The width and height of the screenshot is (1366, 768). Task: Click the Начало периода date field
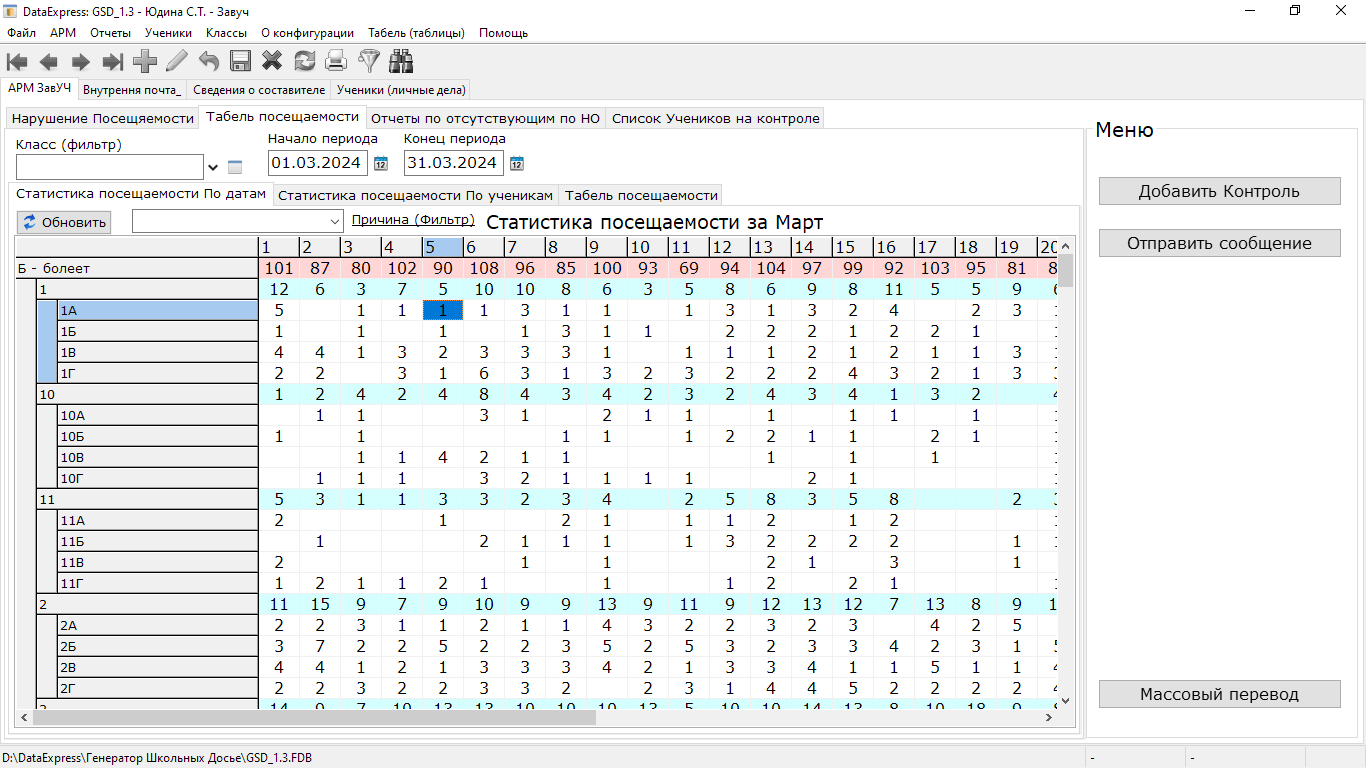point(319,163)
